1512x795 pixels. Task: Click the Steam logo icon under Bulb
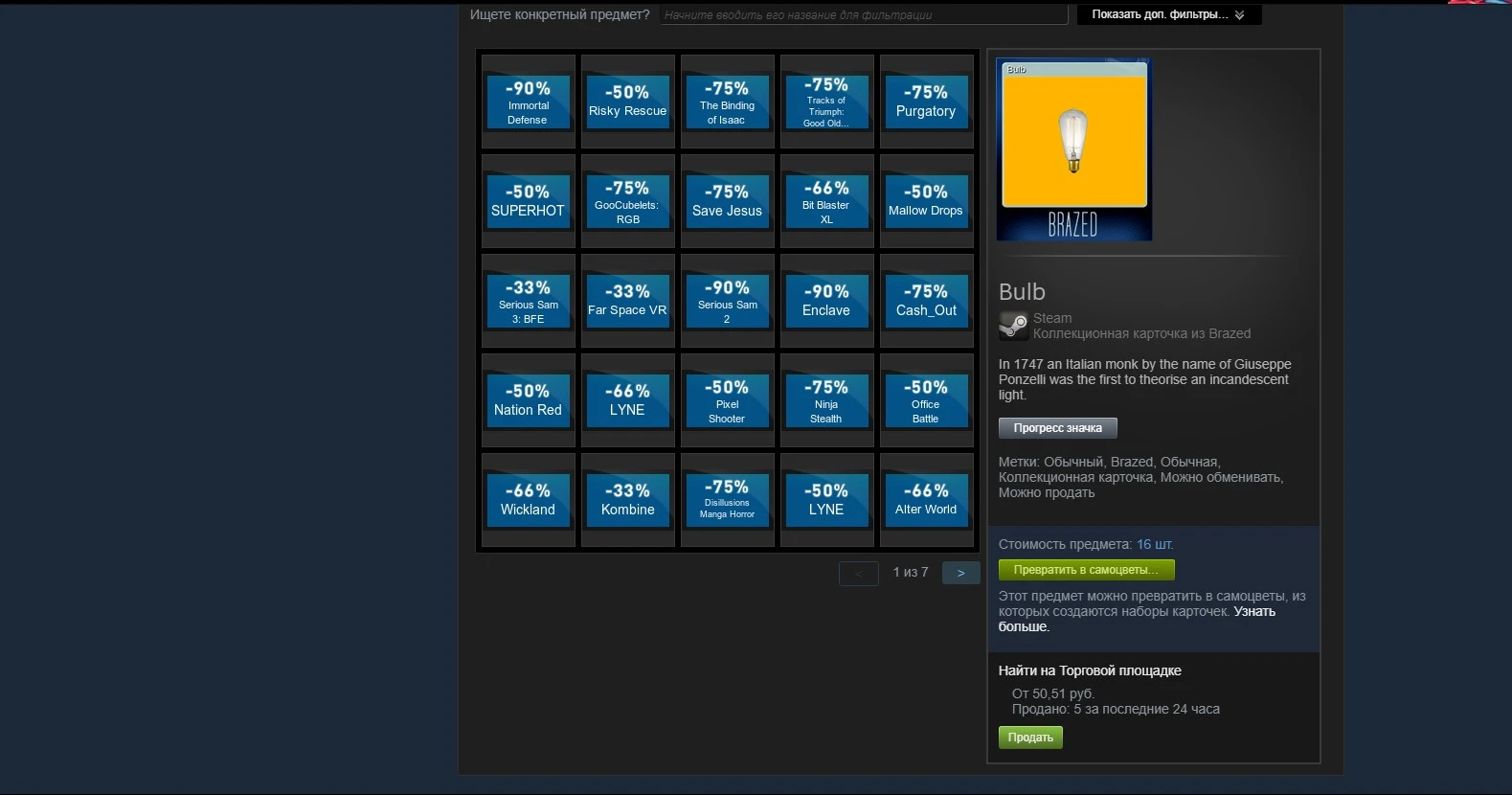[x=1013, y=327]
